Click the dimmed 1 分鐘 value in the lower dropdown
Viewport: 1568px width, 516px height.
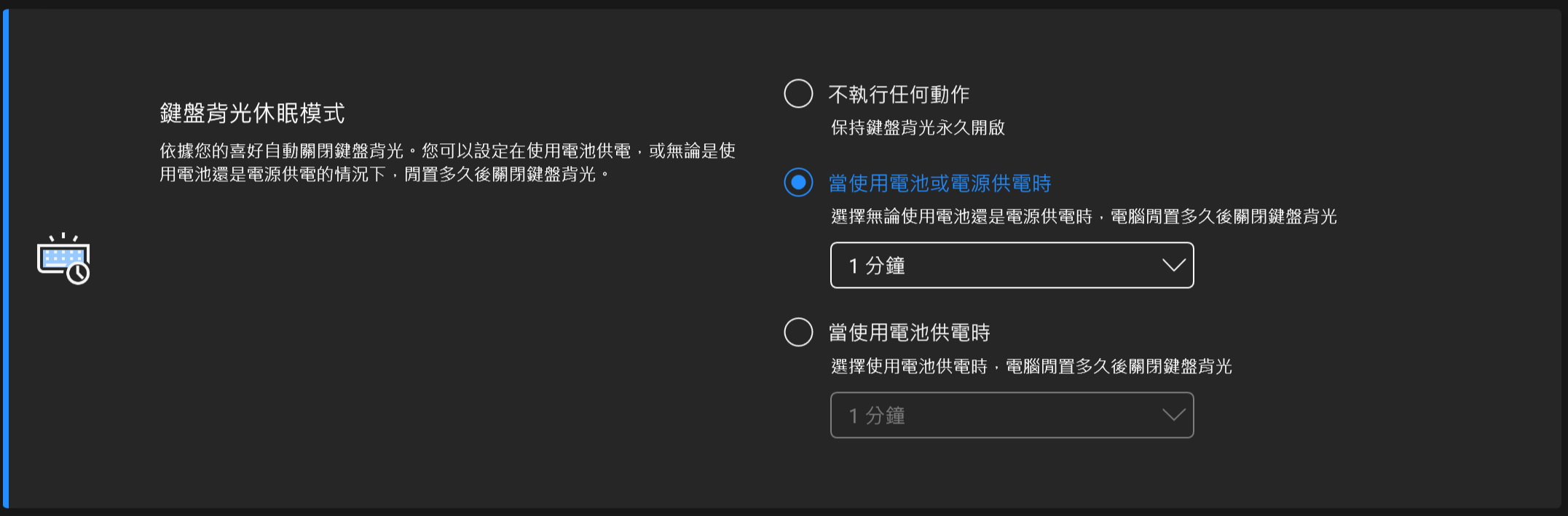click(877, 416)
